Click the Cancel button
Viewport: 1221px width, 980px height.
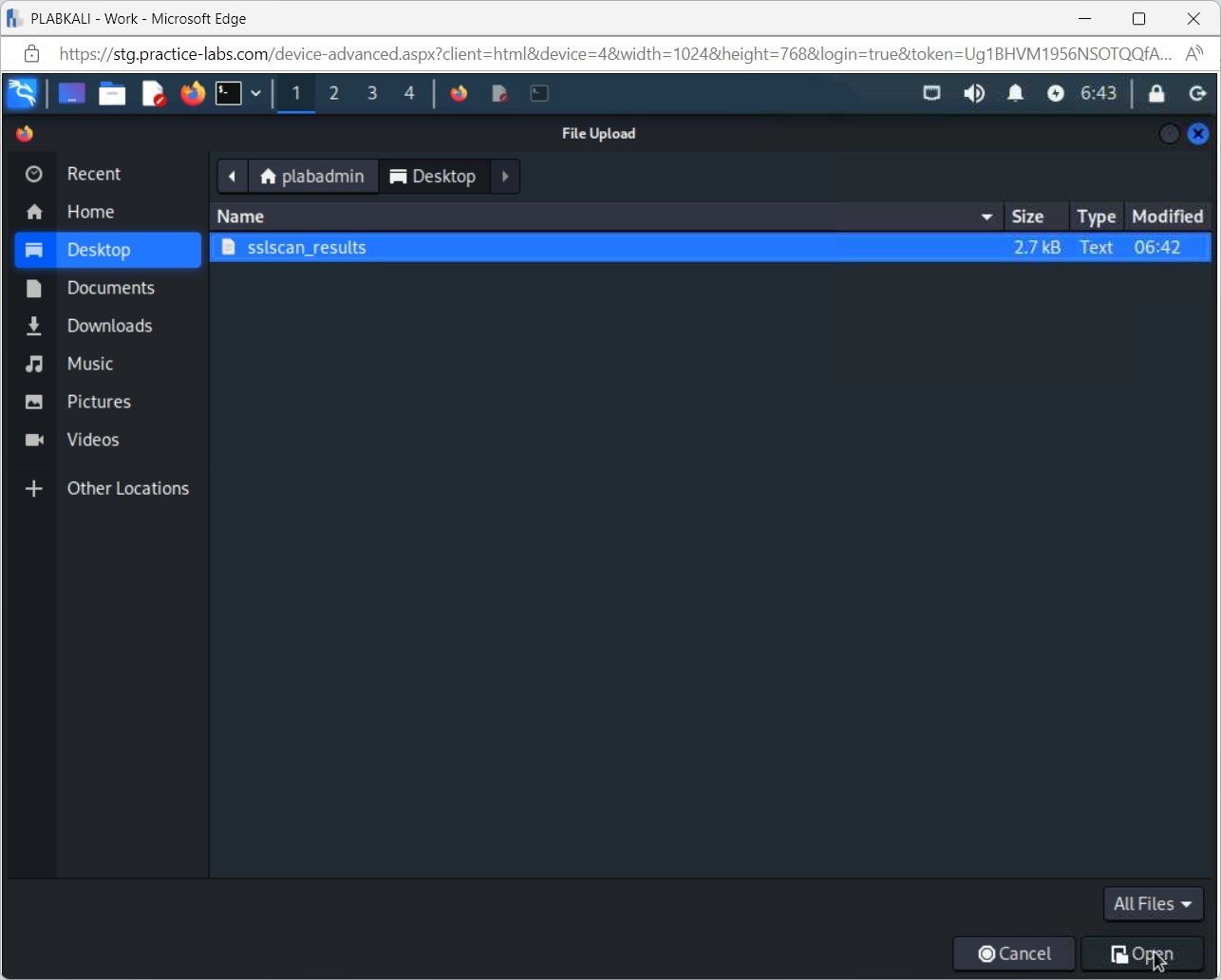pos(1014,953)
